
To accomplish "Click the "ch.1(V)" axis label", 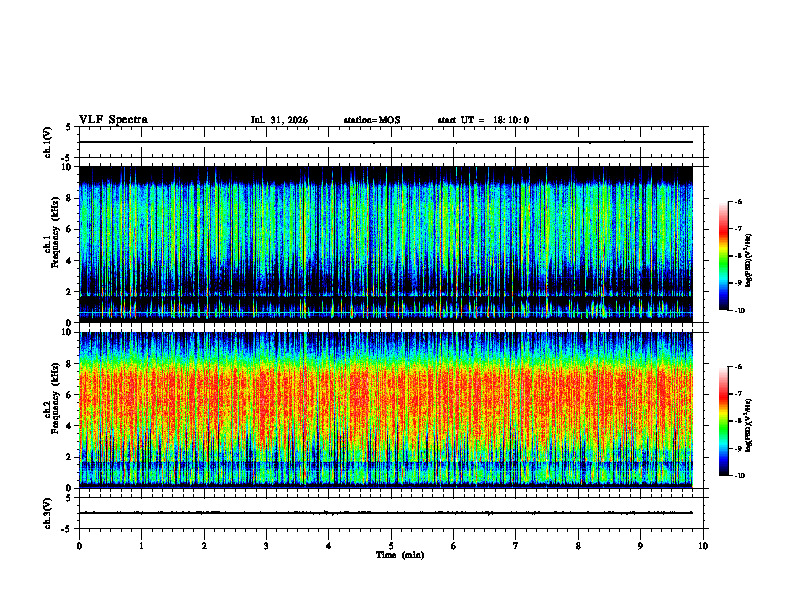I will [x=47, y=142].
